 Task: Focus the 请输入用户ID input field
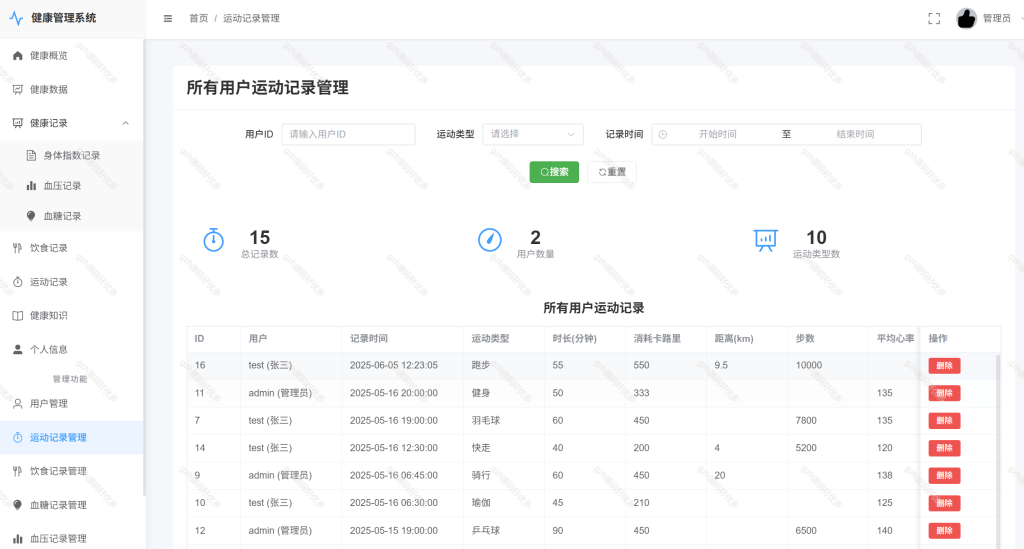tap(348, 134)
